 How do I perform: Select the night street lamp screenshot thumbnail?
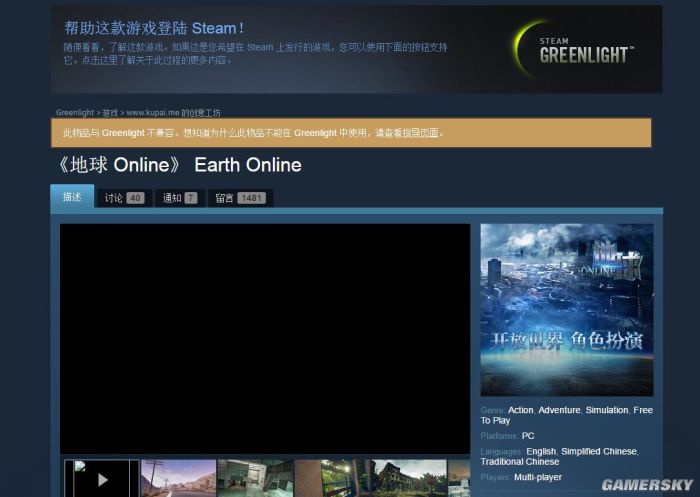(333, 479)
